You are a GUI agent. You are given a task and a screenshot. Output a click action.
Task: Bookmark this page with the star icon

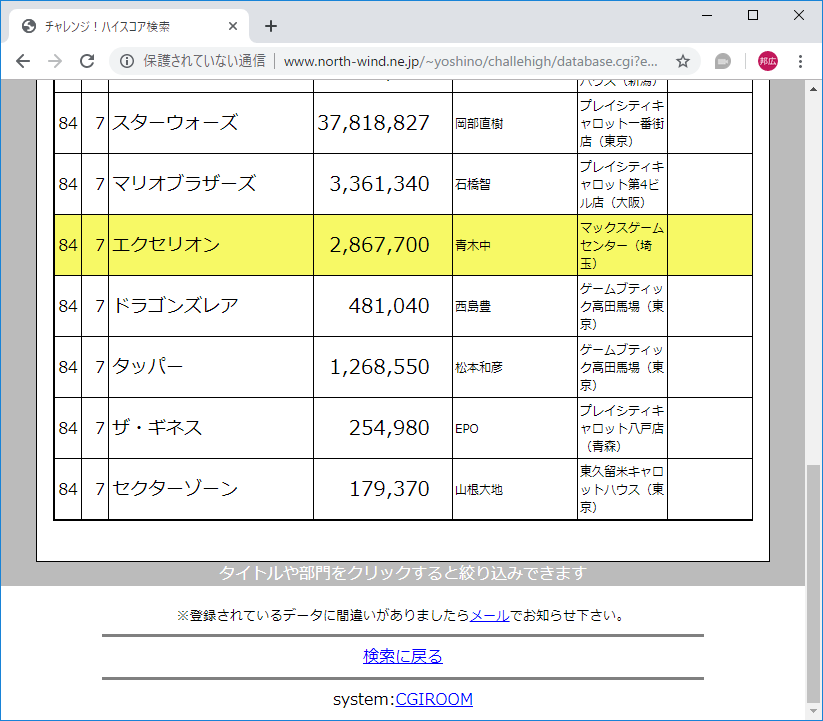(x=684, y=61)
